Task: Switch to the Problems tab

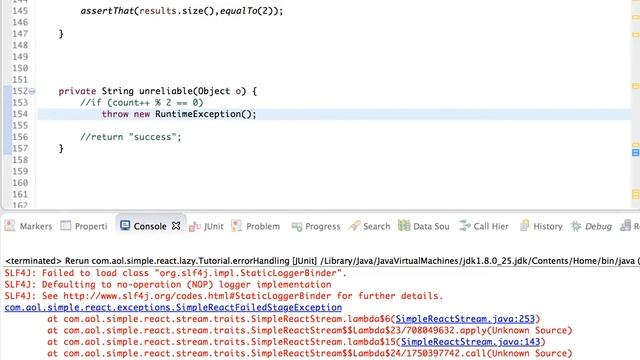Action: (256, 226)
